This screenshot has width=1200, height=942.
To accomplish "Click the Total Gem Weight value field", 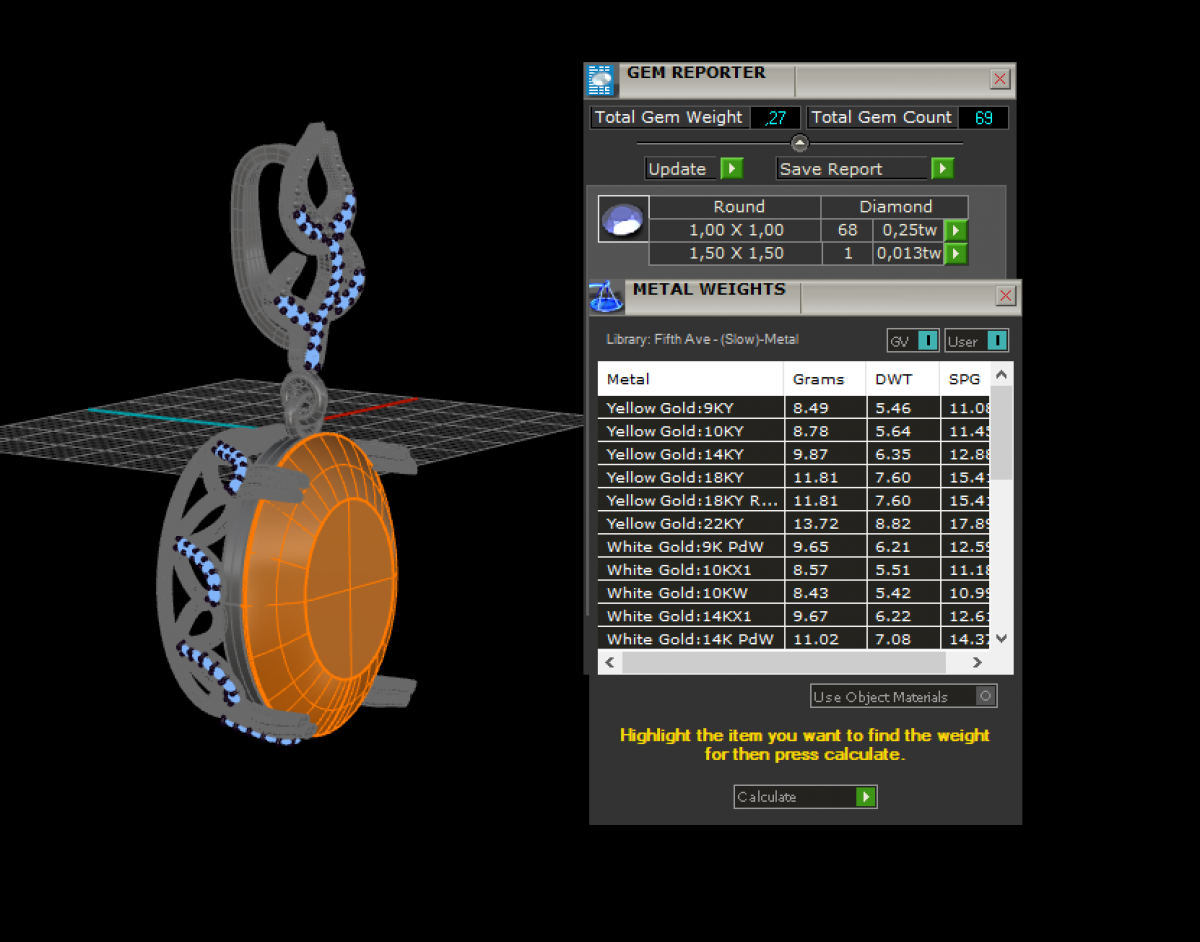I will (x=775, y=118).
